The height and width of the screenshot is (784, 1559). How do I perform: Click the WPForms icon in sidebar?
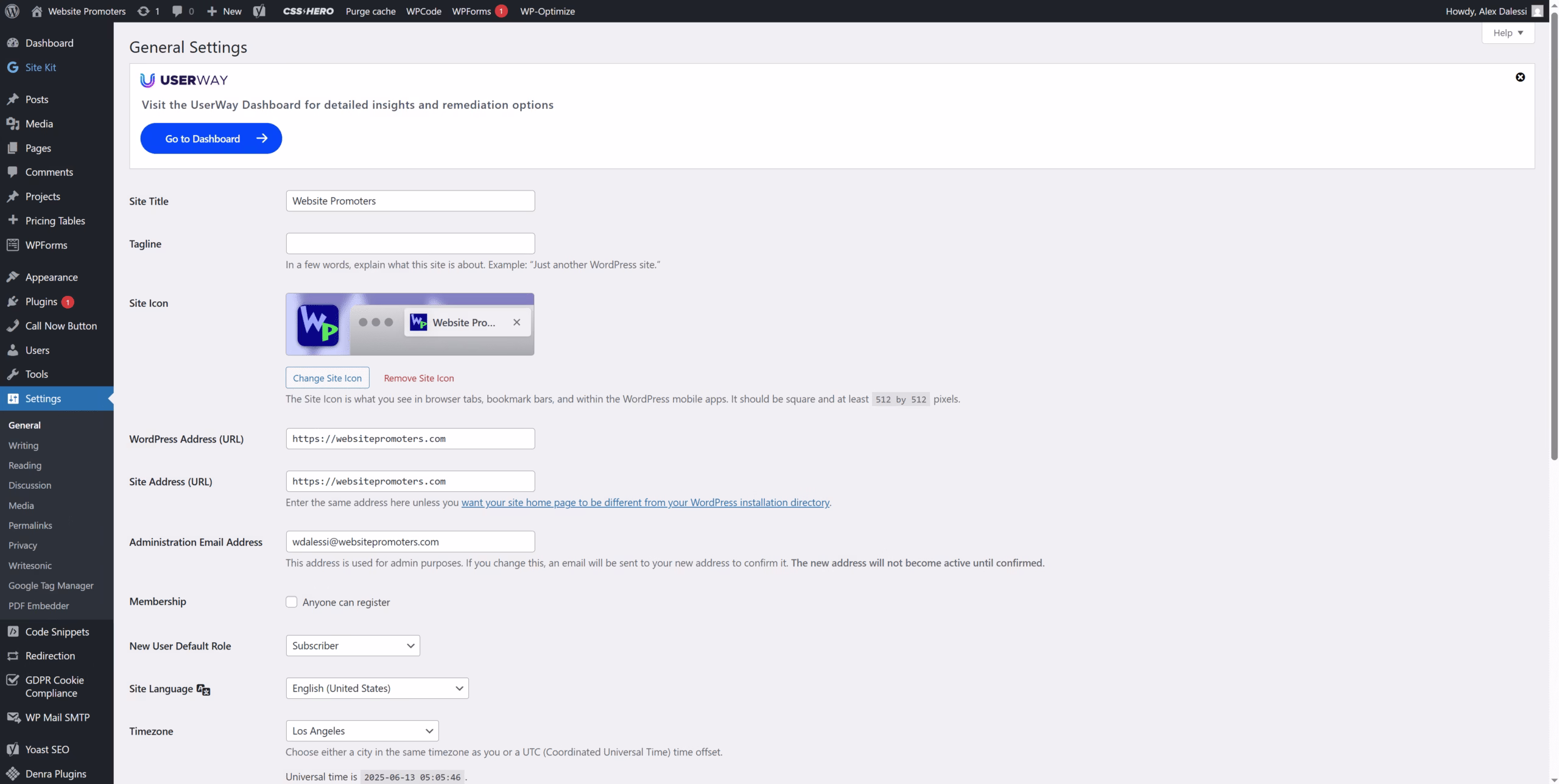(x=13, y=245)
